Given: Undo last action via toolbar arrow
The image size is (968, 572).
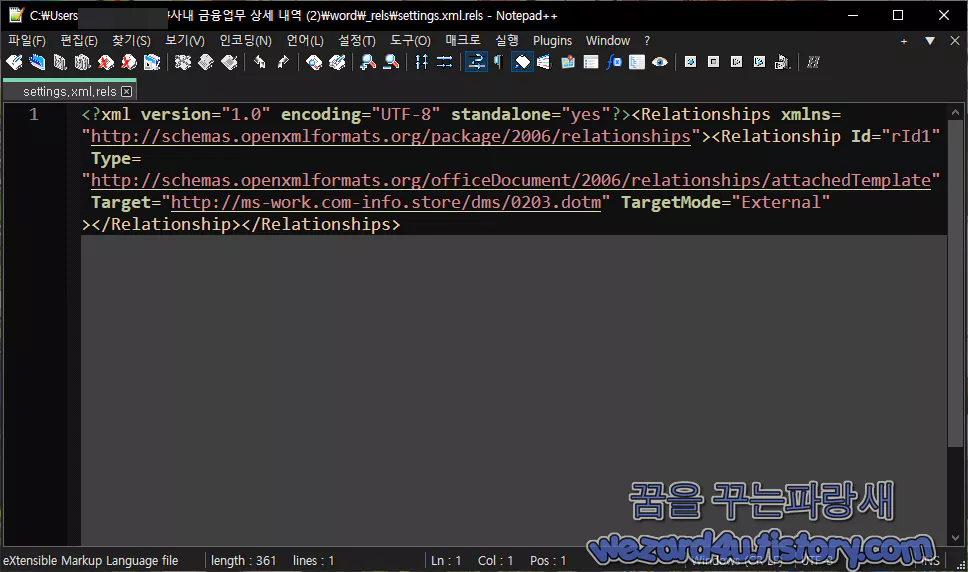Looking at the screenshot, I should [260, 62].
